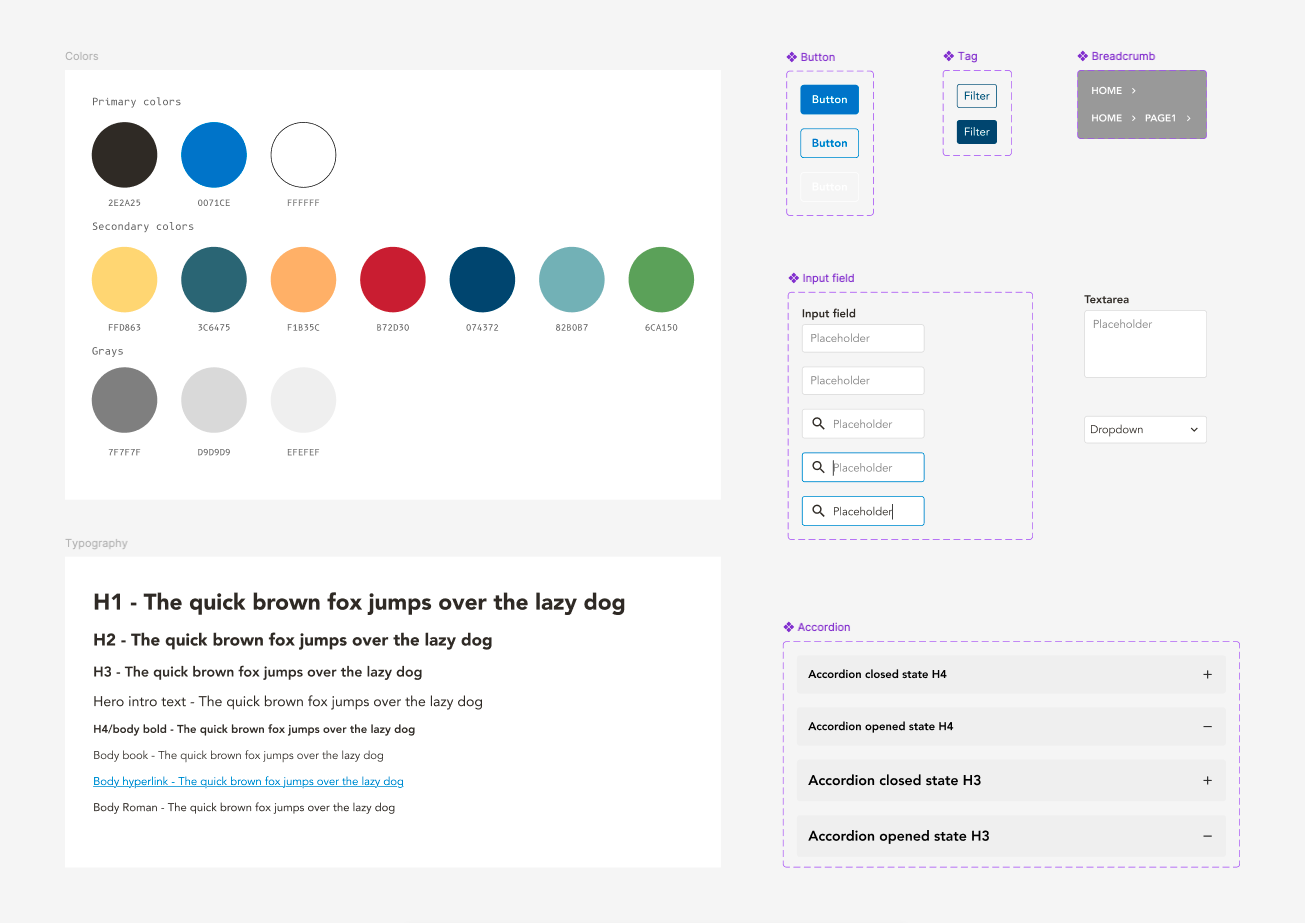This screenshot has height=923, width=1305.
Task: Select the 7F7F7F gray swatch
Action: click(x=124, y=400)
